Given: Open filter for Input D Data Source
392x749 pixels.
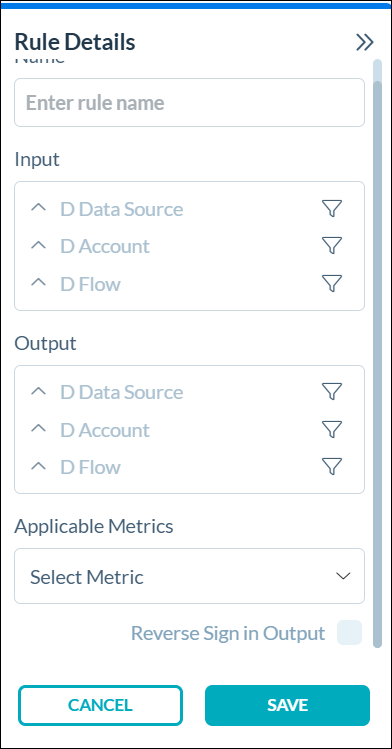Looking at the screenshot, I should [x=332, y=208].
